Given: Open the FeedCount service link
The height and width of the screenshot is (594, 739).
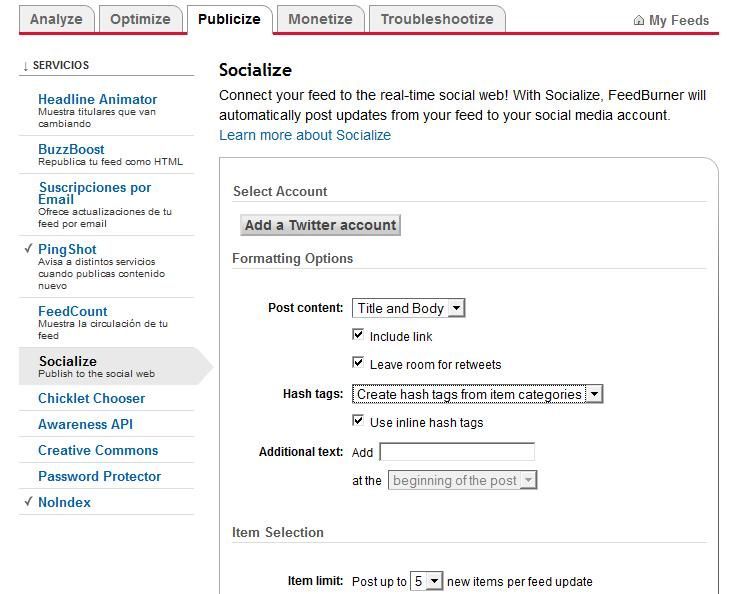Looking at the screenshot, I should 73,311.
